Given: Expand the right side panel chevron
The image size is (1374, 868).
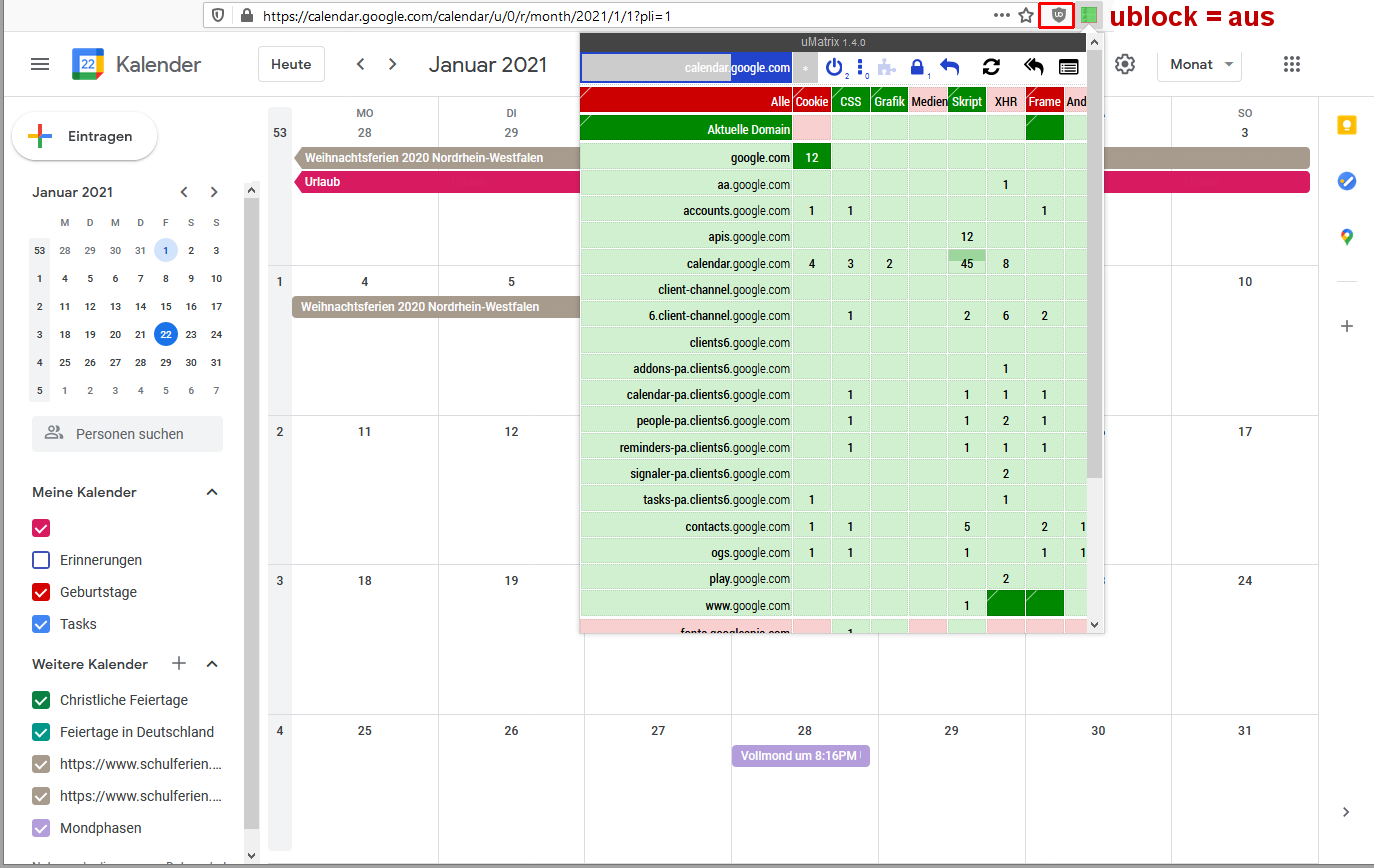Looking at the screenshot, I should click(x=1346, y=812).
